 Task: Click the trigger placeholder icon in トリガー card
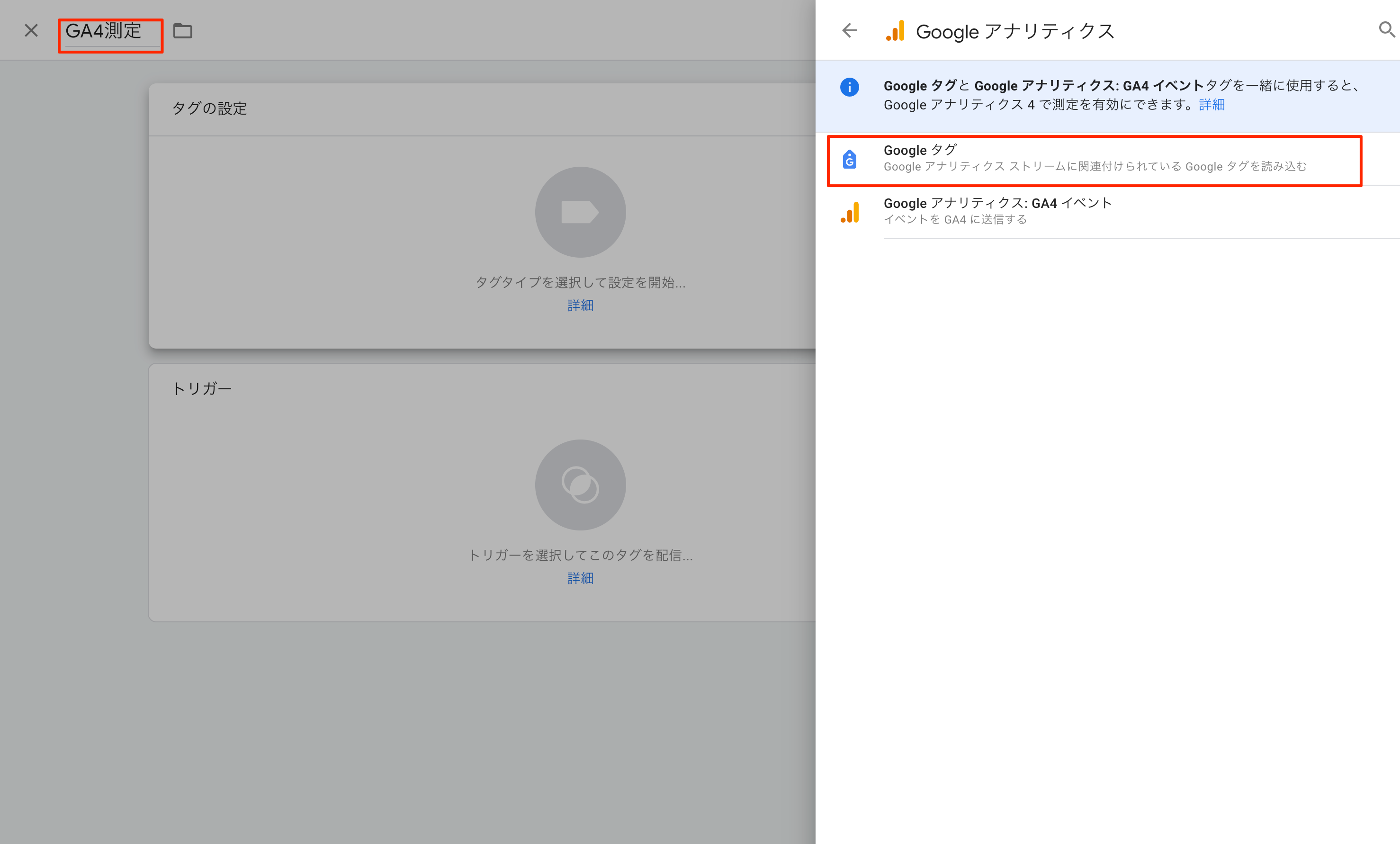[x=580, y=485]
